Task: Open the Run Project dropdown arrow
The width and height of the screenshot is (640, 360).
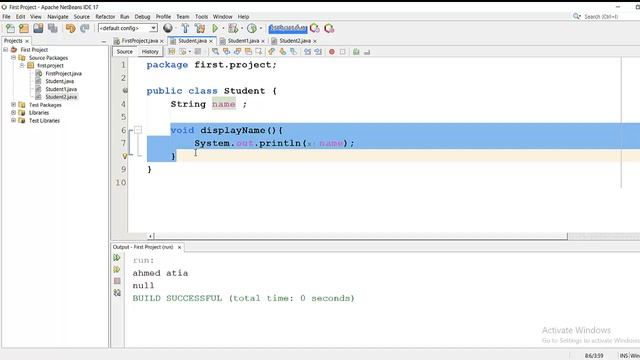Action: (x=223, y=28)
